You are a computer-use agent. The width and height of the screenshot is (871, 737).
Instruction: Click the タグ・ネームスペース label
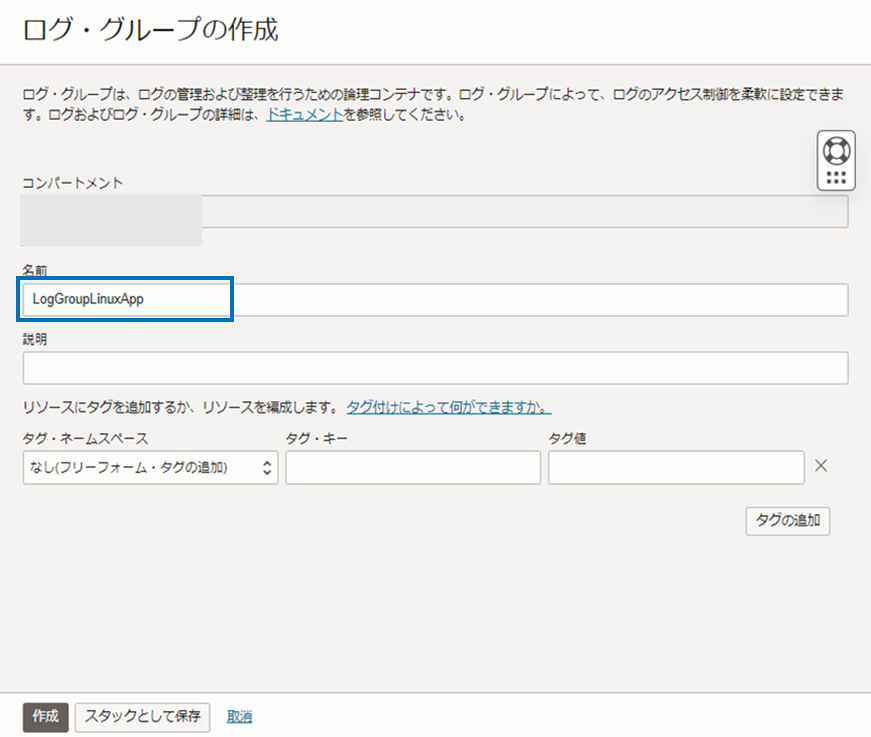tap(86, 439)
